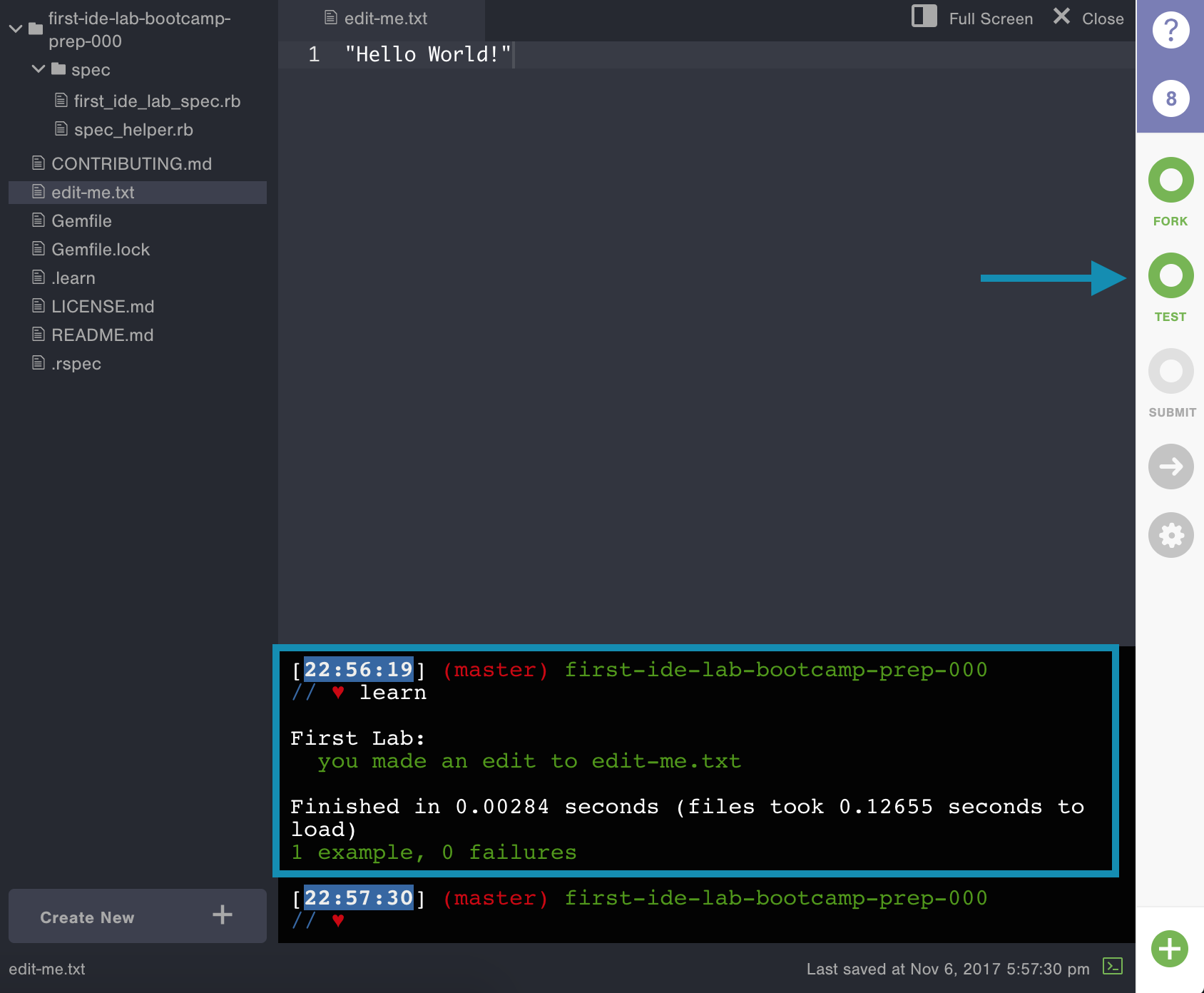
Task: Open settings with the gear icon
Action: 1170,535
